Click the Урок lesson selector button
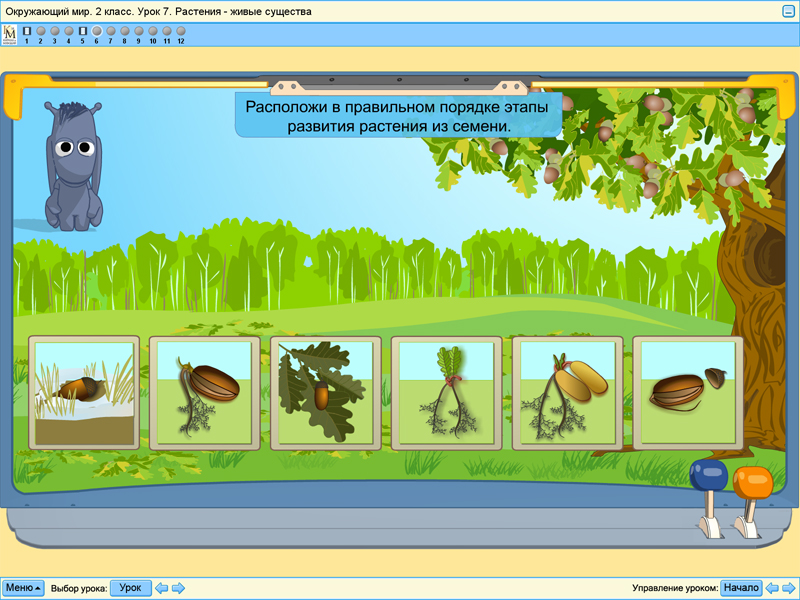 tap(130, 588)
